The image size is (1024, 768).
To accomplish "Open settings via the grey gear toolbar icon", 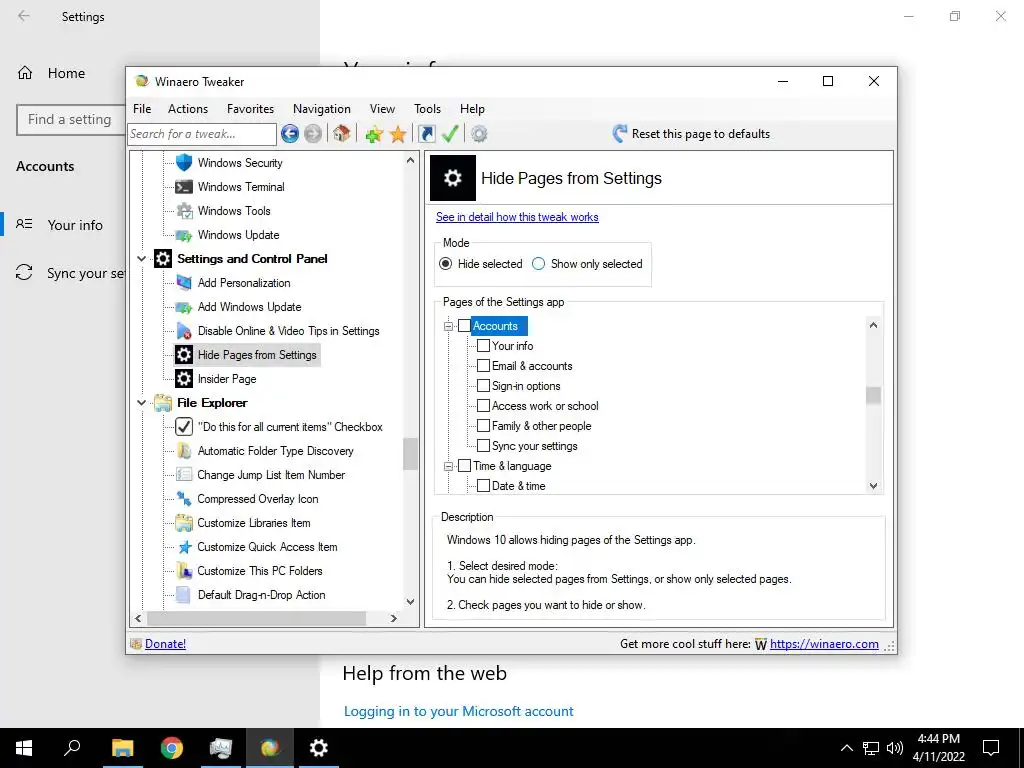I will pyautogui.click(x=479, y=134).
